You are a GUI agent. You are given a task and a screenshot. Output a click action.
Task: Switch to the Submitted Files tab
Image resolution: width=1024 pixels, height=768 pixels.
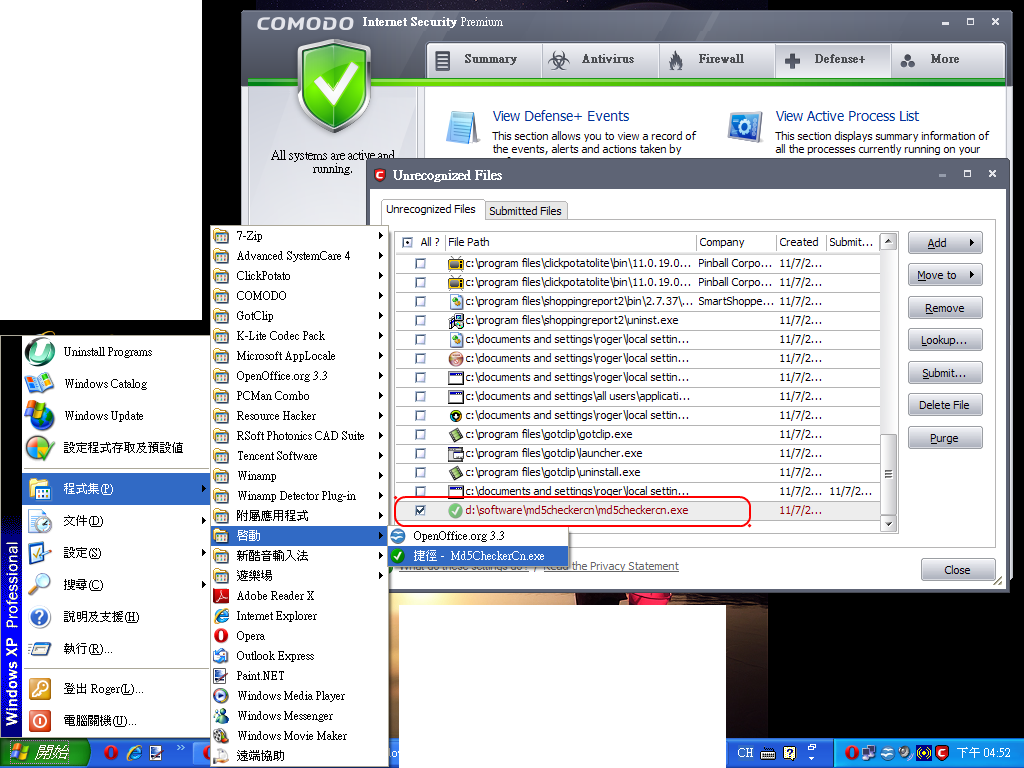[525, 211]
